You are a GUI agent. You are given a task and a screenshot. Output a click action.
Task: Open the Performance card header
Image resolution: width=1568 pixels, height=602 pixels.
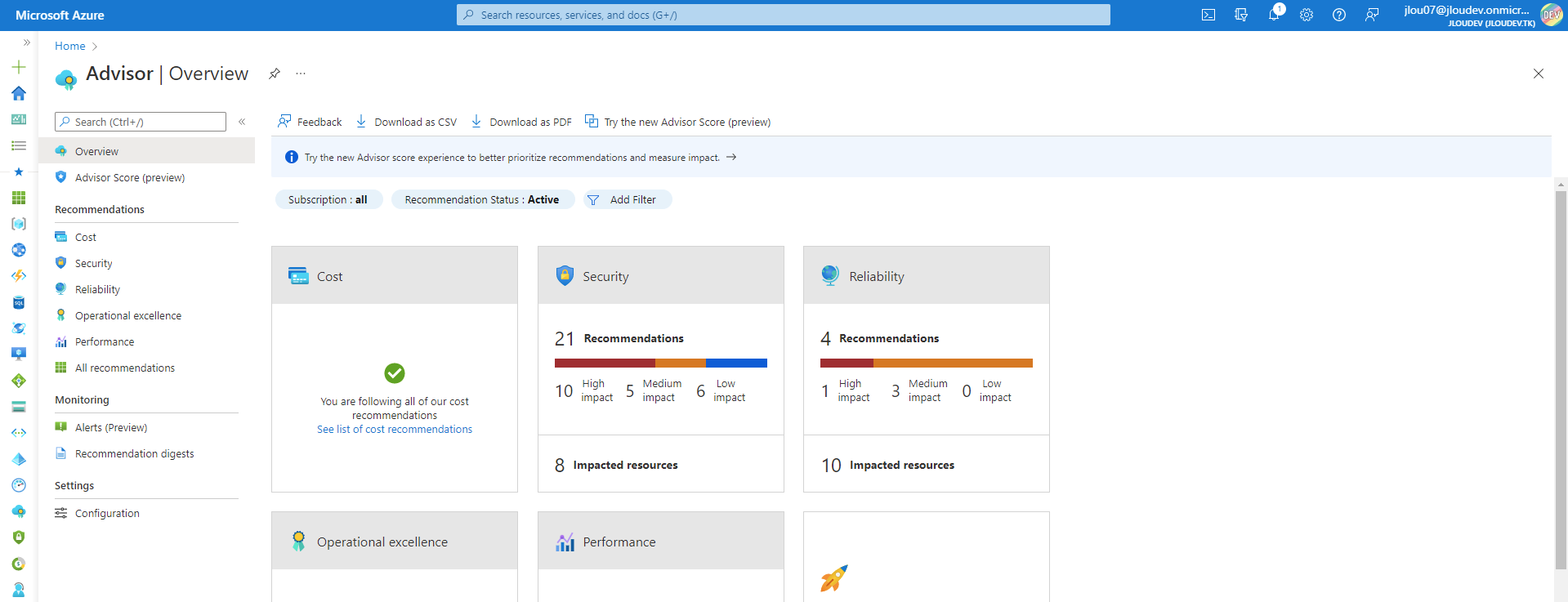click(x=661, y=542)
